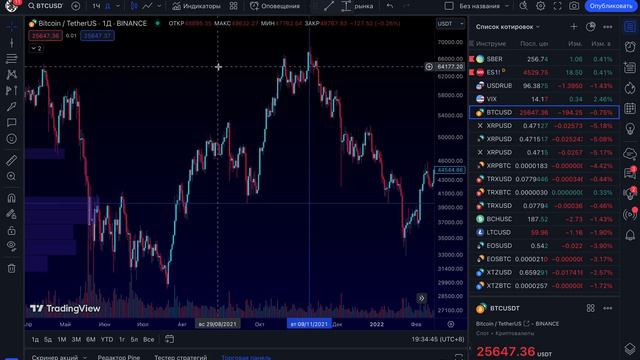Select the trend line drawing tool

coord(11,42)
